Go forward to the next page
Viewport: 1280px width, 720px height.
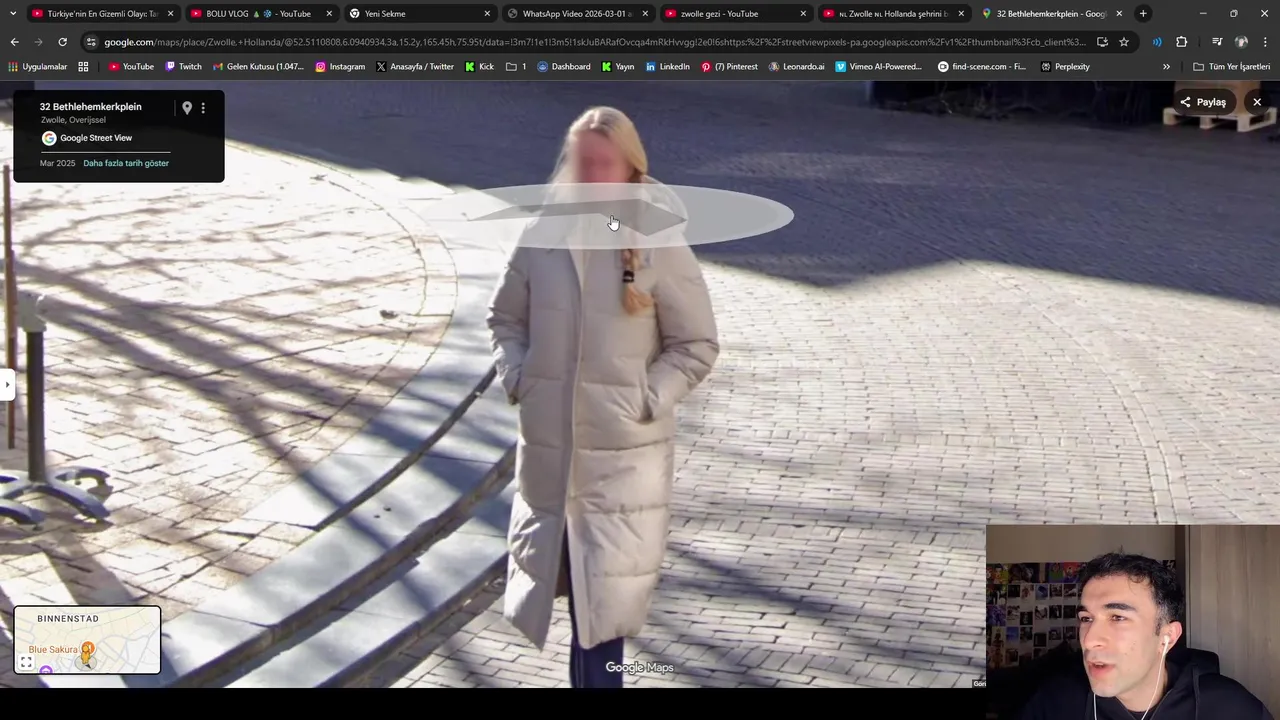point(38,42)
